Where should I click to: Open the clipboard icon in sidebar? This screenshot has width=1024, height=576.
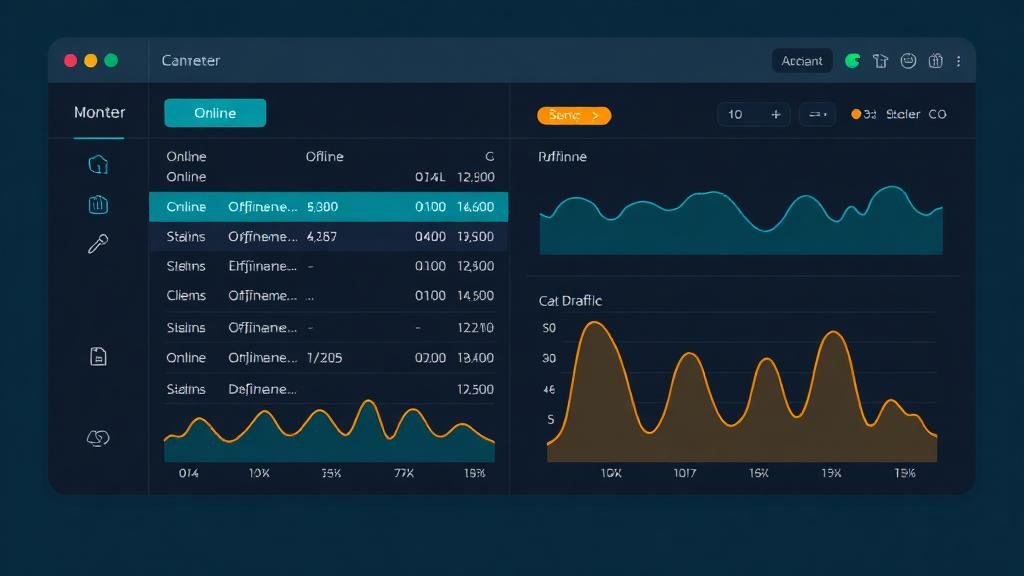point(98,204)
